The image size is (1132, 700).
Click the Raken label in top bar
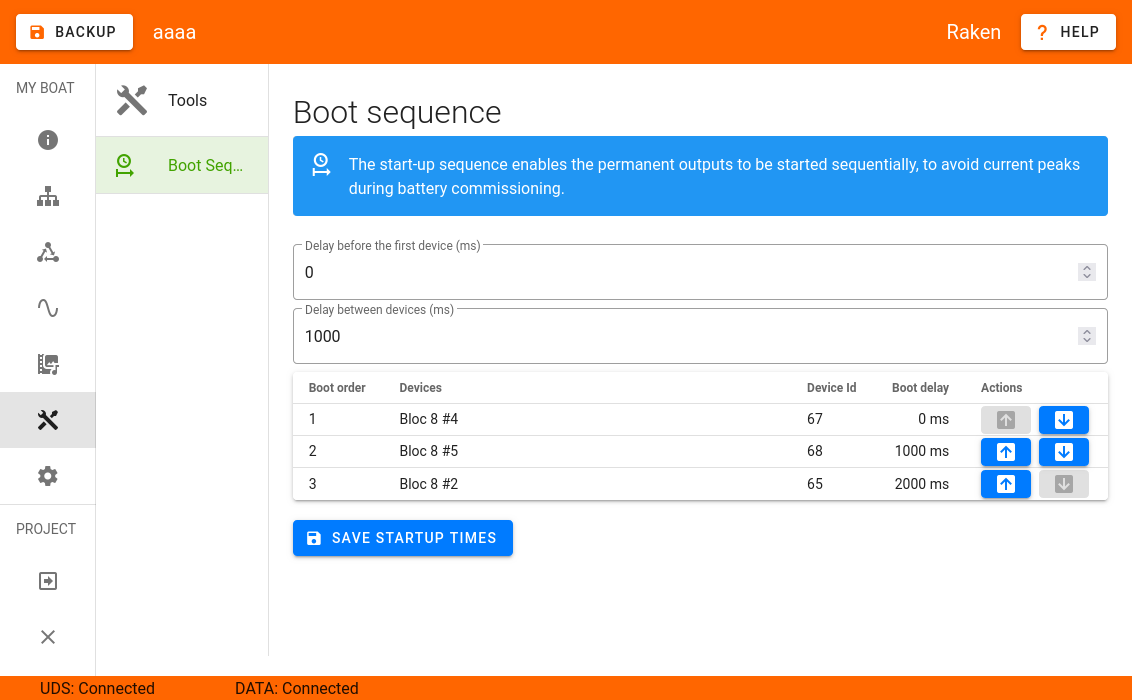point(974,32)
